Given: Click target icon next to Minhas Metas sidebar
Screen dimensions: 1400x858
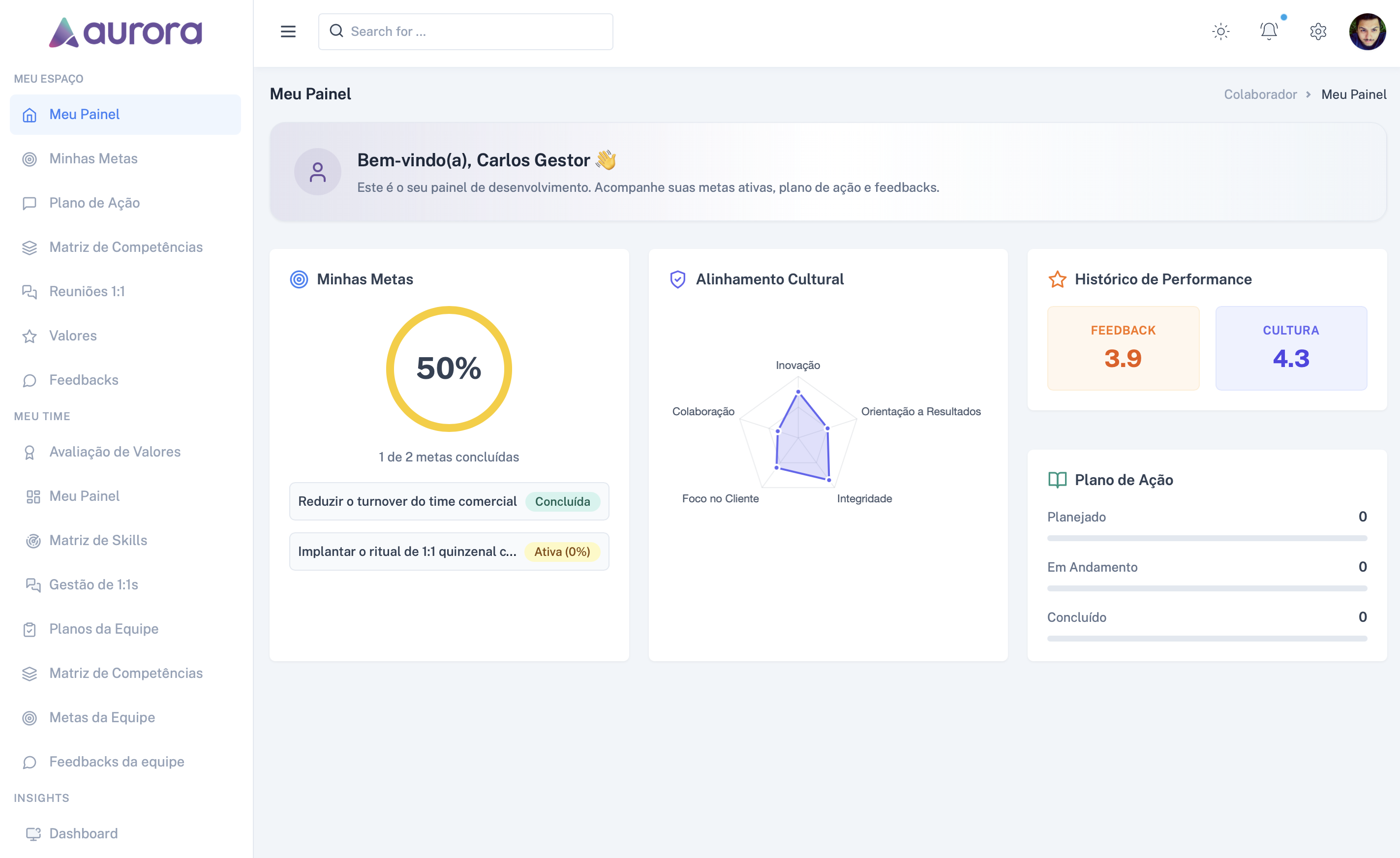Looking at the screenshot, I should (30, 159).
